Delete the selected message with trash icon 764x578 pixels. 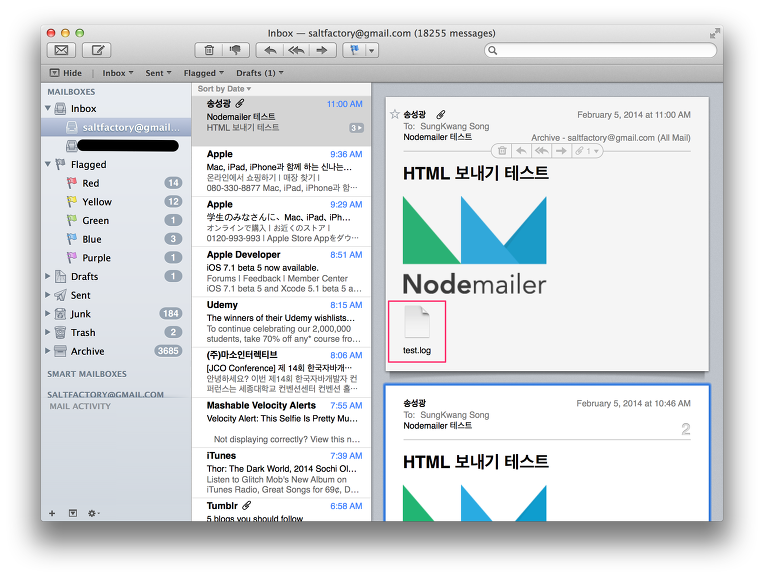tap(209, 50)
